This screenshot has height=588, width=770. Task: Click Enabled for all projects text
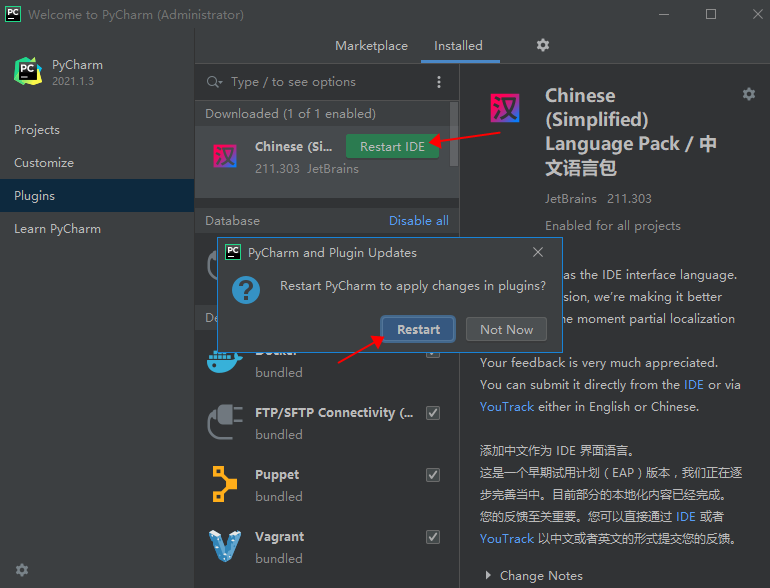(612, 225)
